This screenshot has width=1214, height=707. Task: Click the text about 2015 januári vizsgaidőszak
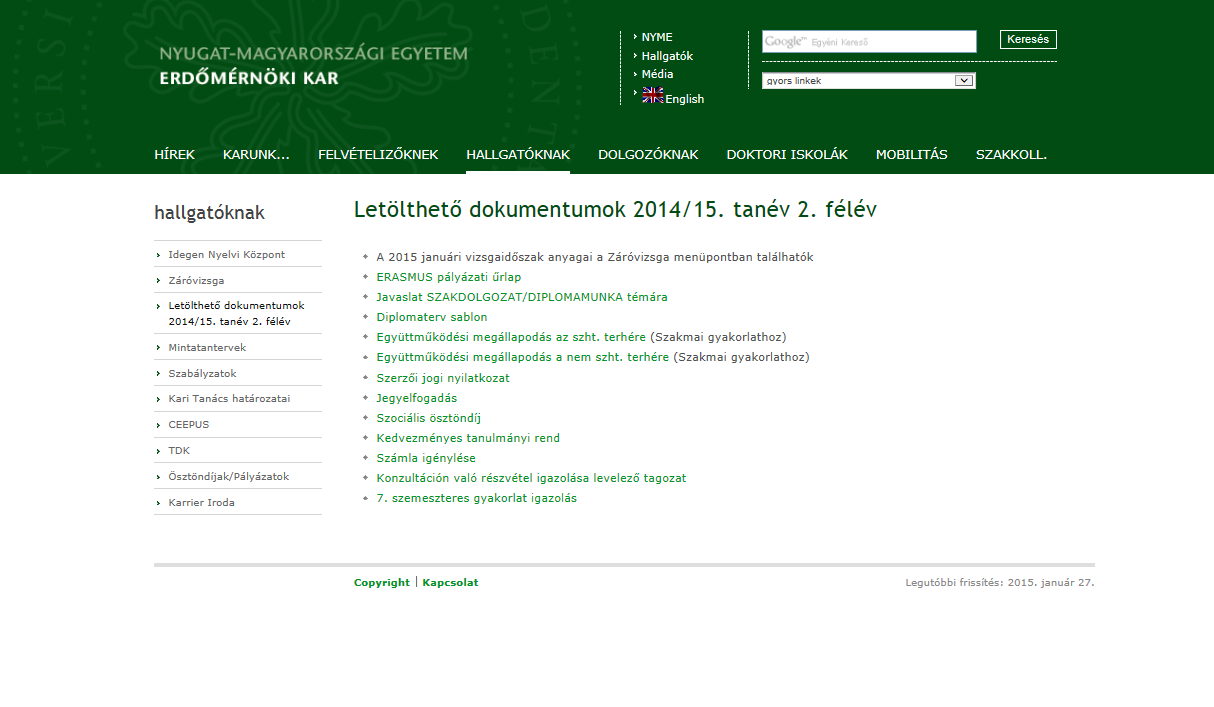[x=595, y=257]
